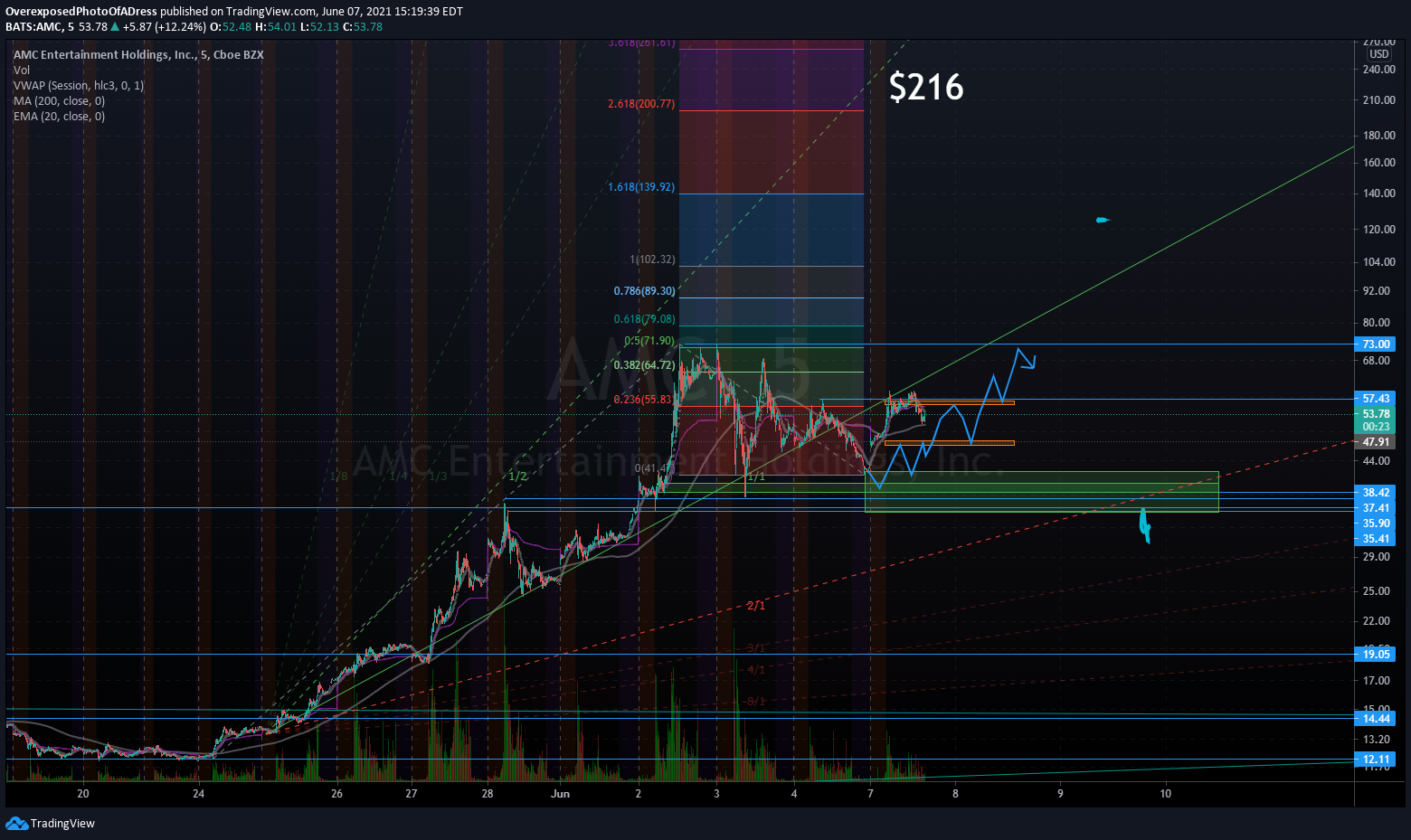Open the USD currency selector on price axis
The width and height of the screenshot is (1411, 840).
(x=1379, y=54)
